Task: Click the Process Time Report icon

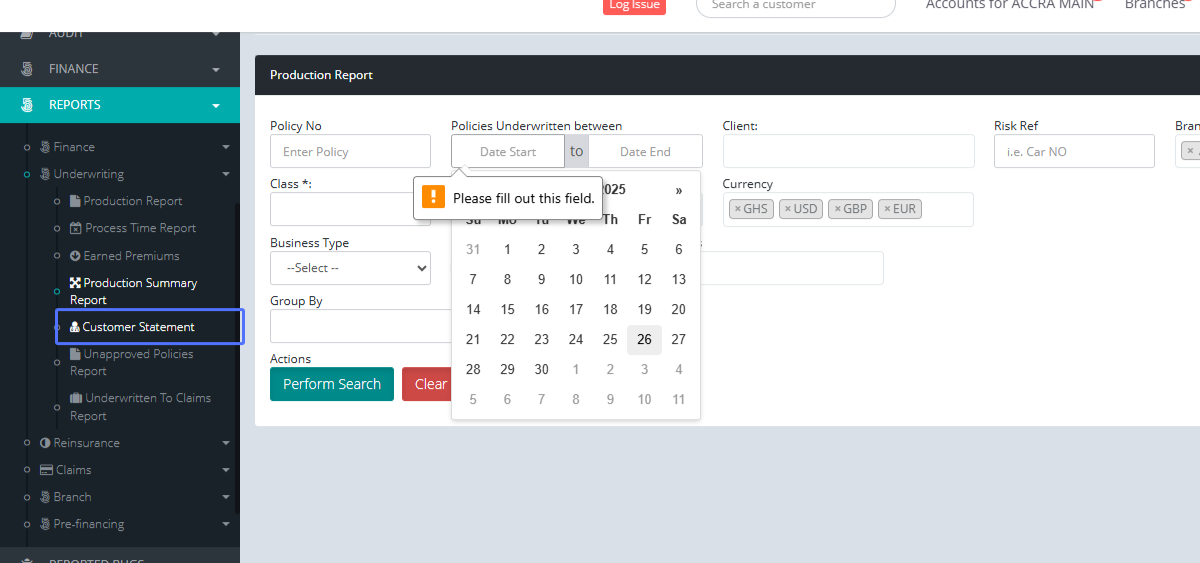Action: click(x=76, y=228)
